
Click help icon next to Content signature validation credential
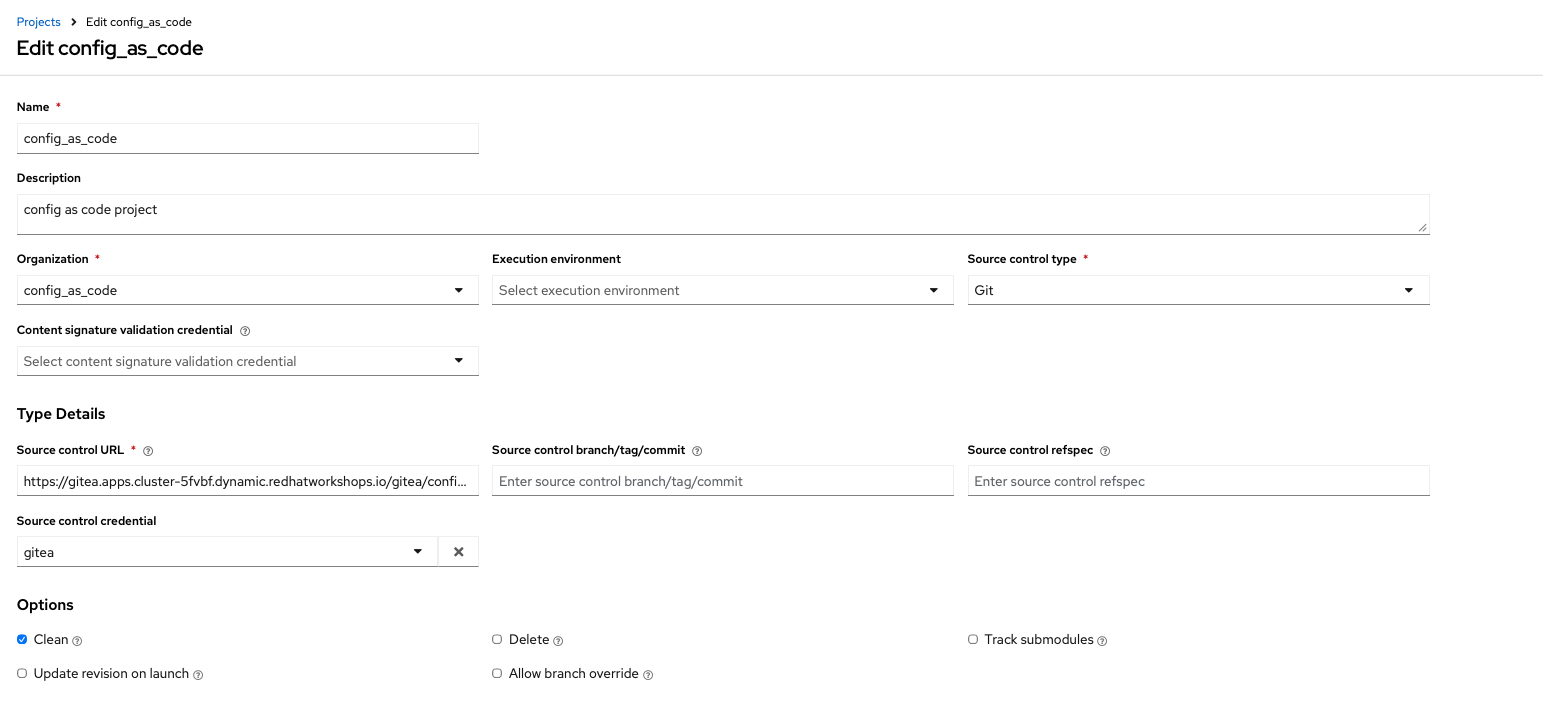(x=245, y=331)
